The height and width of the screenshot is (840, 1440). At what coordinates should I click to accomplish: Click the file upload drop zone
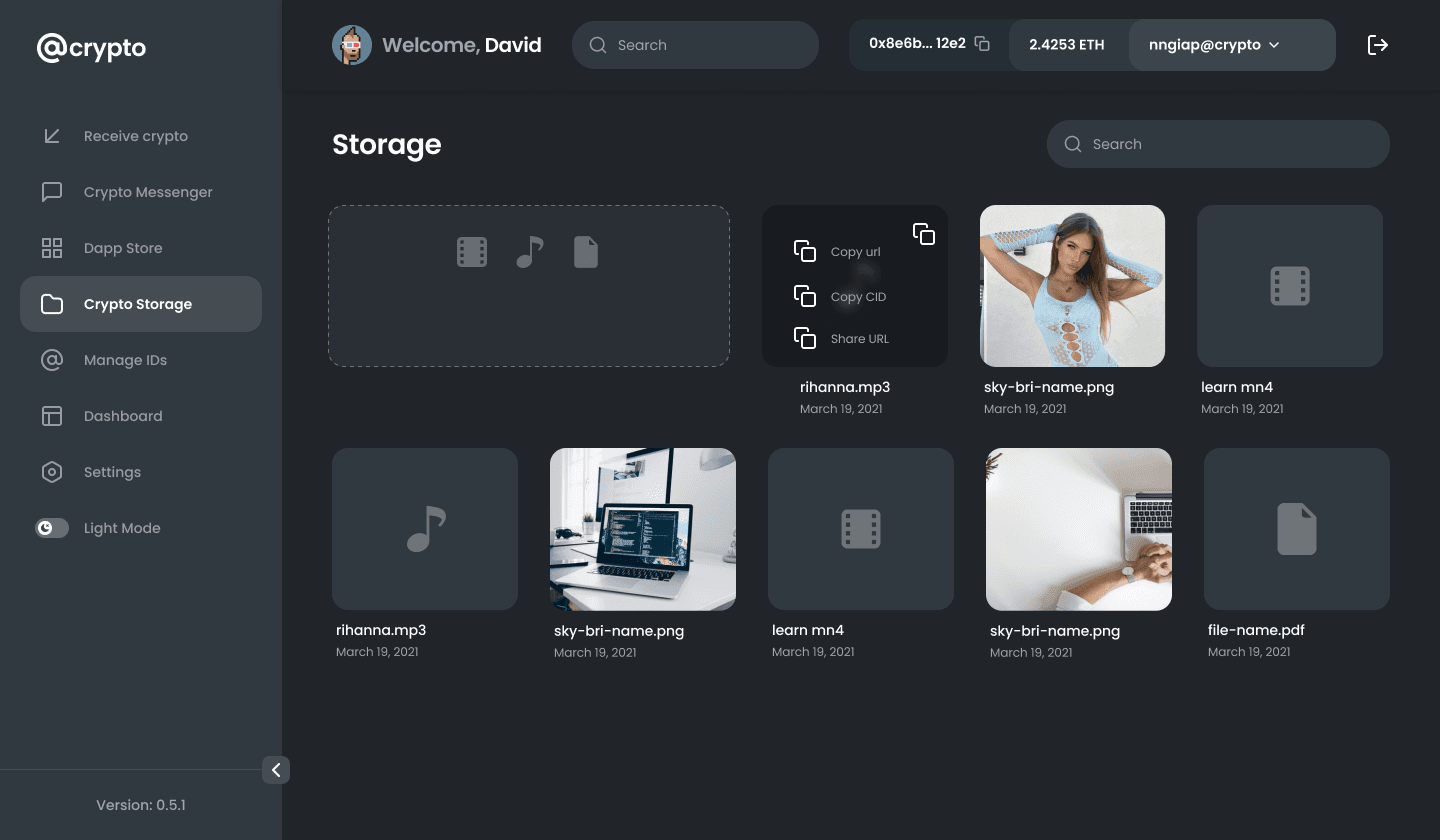(529, 285)
